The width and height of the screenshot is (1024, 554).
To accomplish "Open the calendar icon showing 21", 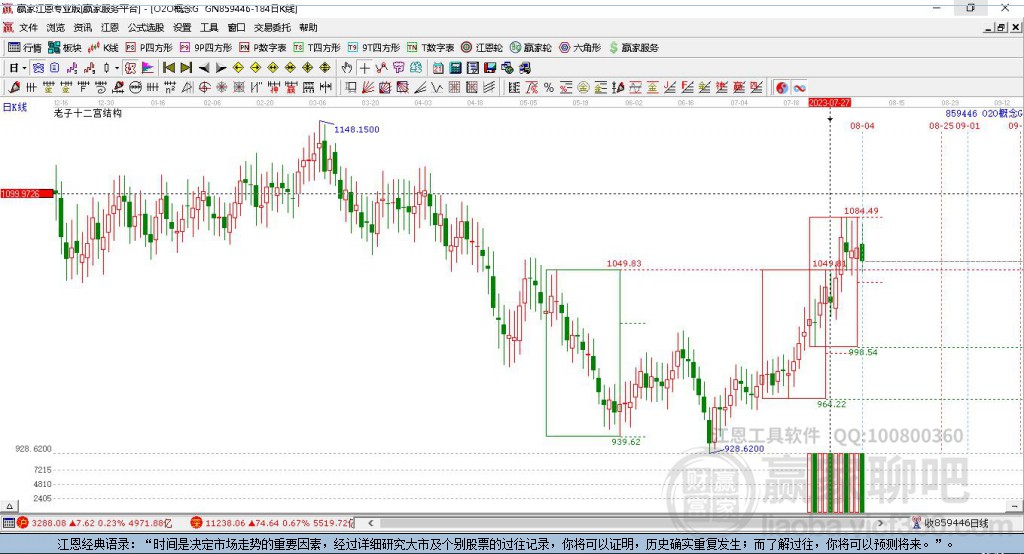I will 438,68.
